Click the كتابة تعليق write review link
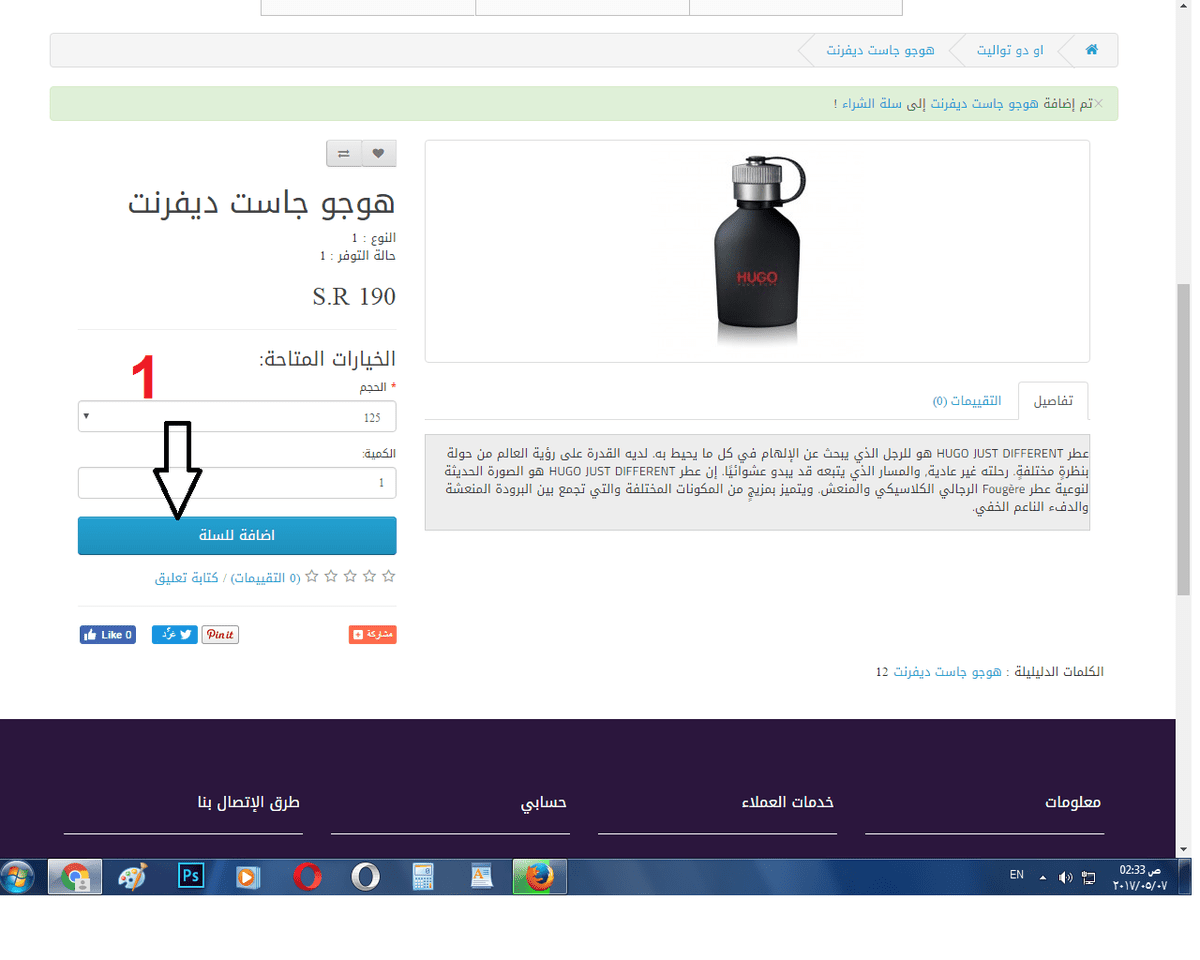Screen dimensions: 1200x960 [186, 578]
